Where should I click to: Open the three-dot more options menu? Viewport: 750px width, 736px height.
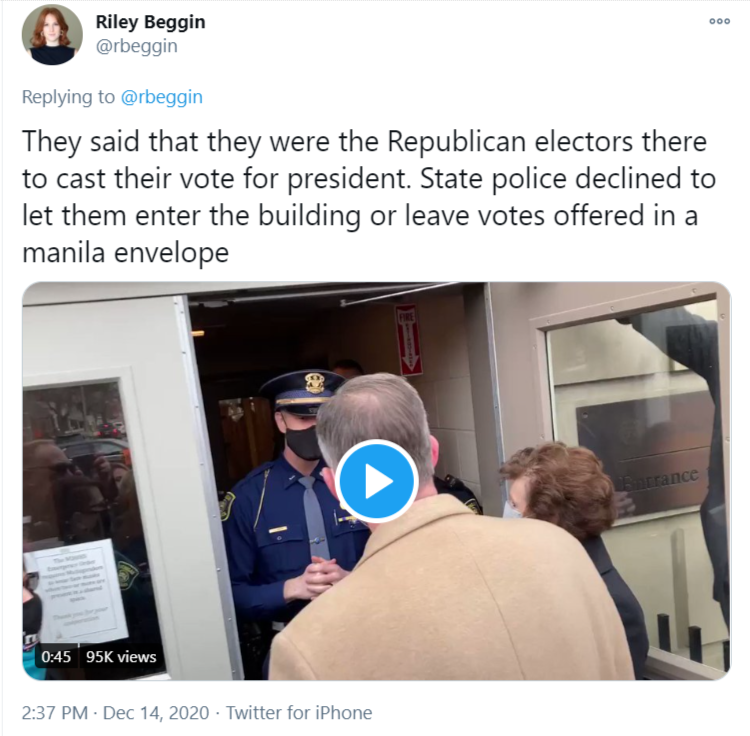(x=719, y=22)
